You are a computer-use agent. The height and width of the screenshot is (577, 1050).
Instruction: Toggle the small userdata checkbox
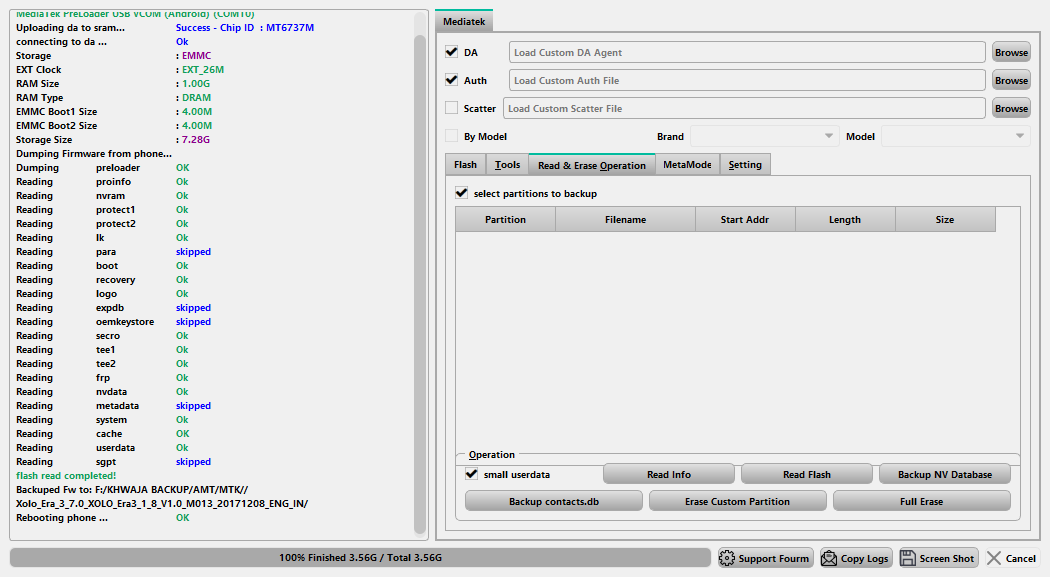(471, 474)
